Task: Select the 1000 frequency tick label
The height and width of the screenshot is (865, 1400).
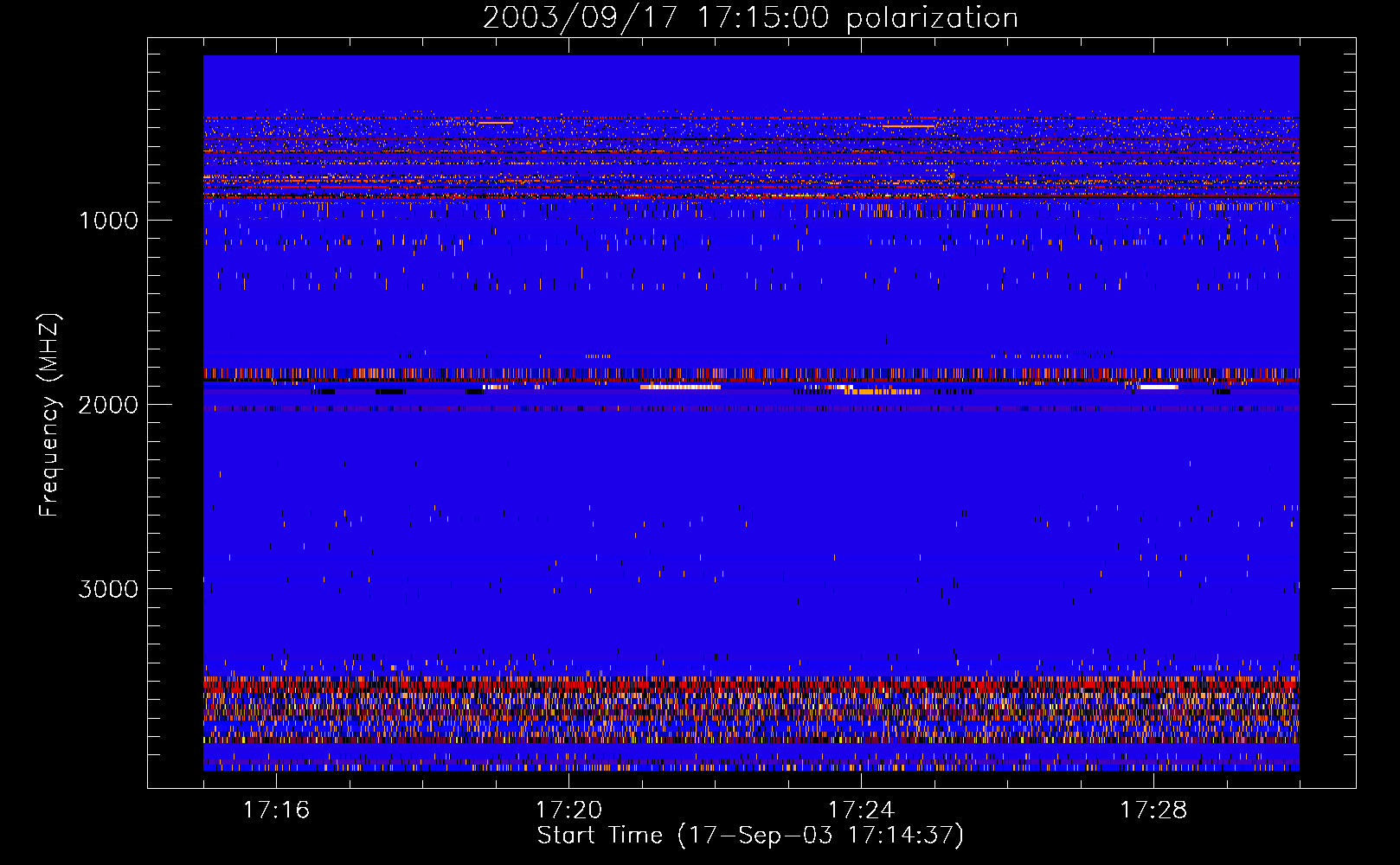Action: pos(108,221)
